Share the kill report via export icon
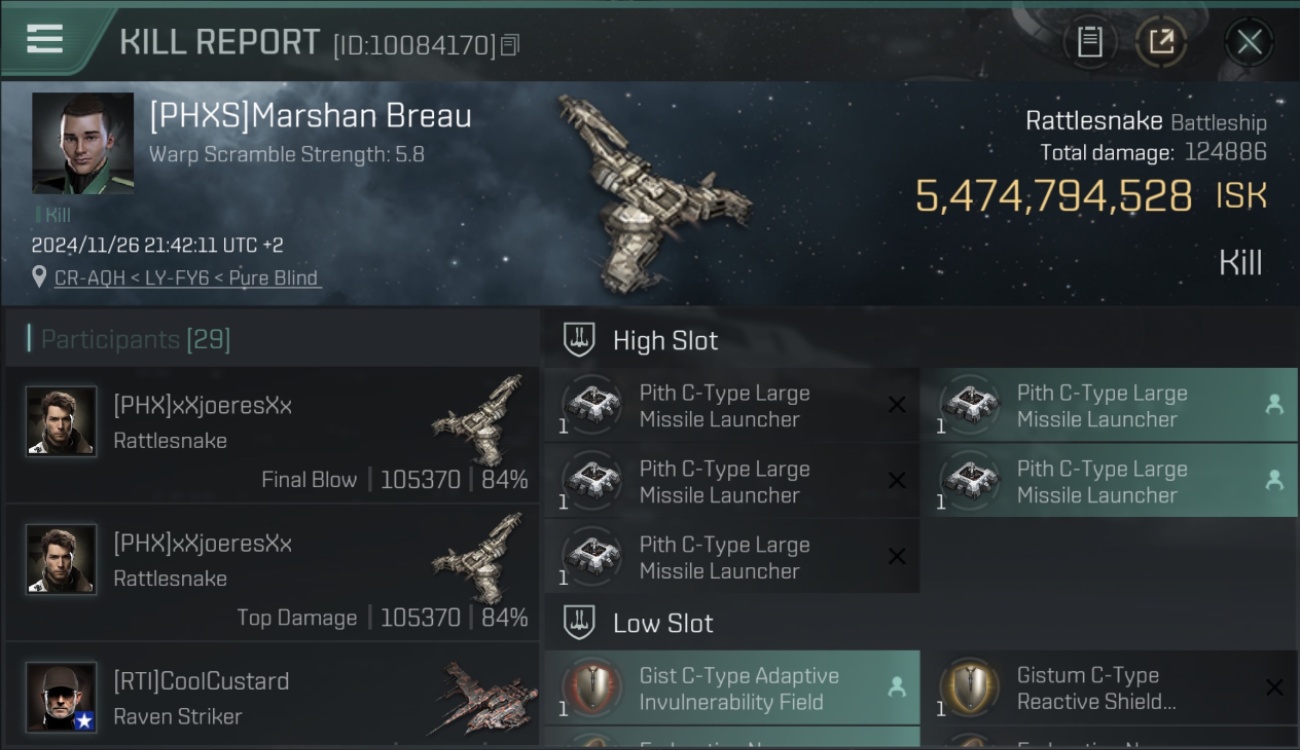This screenshot has width=1300, height=750. click(1160, 42)
